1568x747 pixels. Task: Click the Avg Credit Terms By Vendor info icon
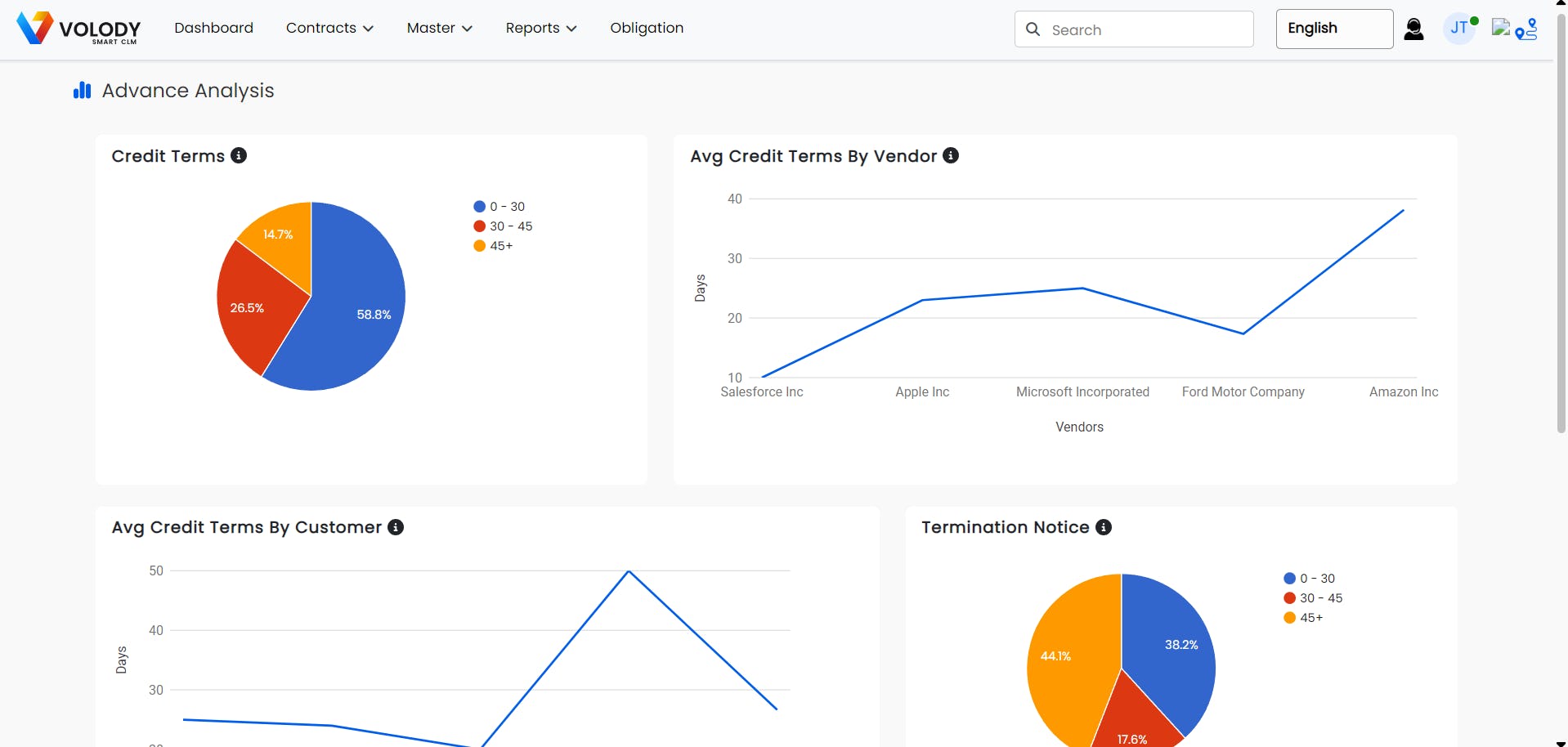[x=951, y=155]
